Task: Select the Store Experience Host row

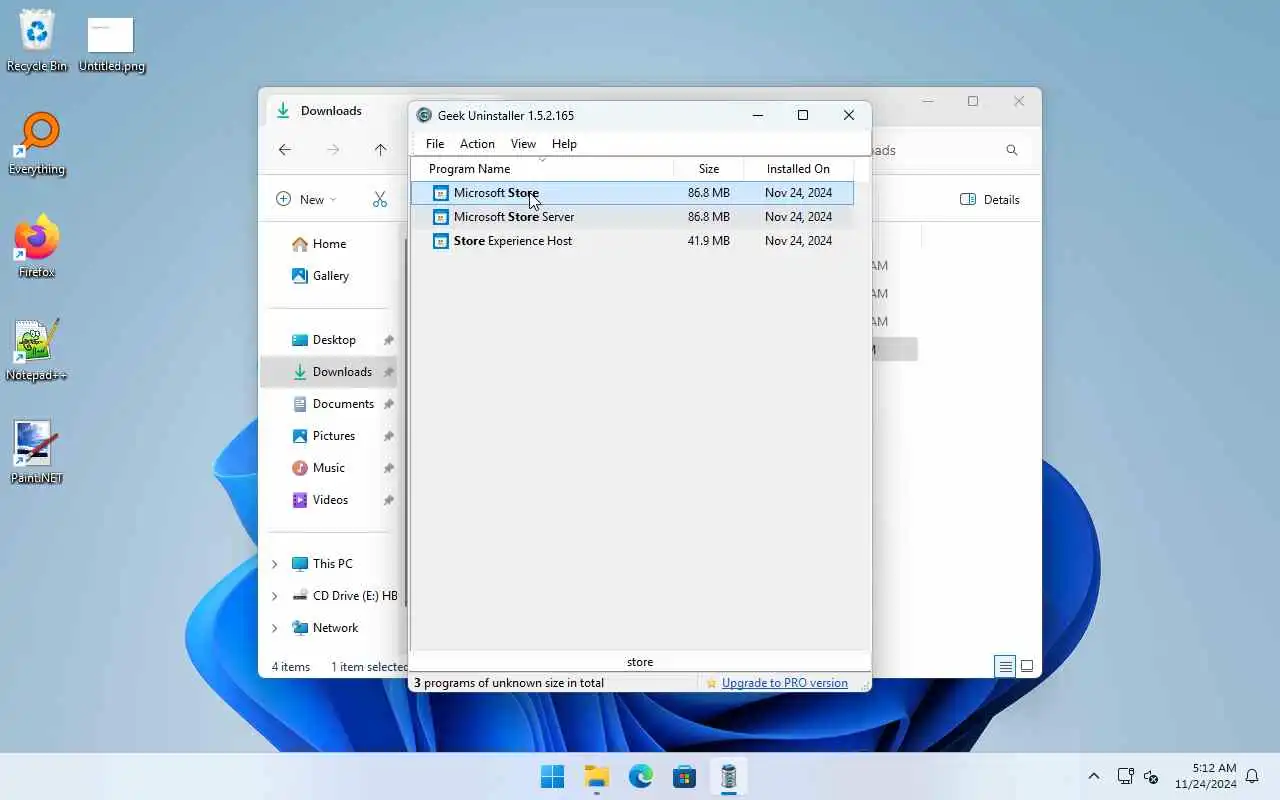Action: [633, 241]
